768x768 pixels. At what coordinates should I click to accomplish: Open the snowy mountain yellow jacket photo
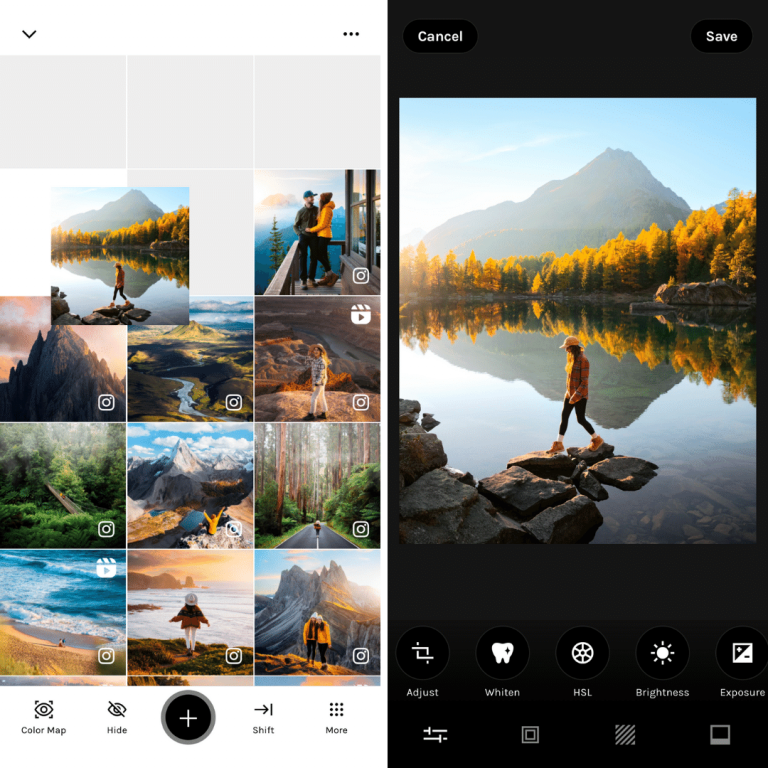(190, 485)
